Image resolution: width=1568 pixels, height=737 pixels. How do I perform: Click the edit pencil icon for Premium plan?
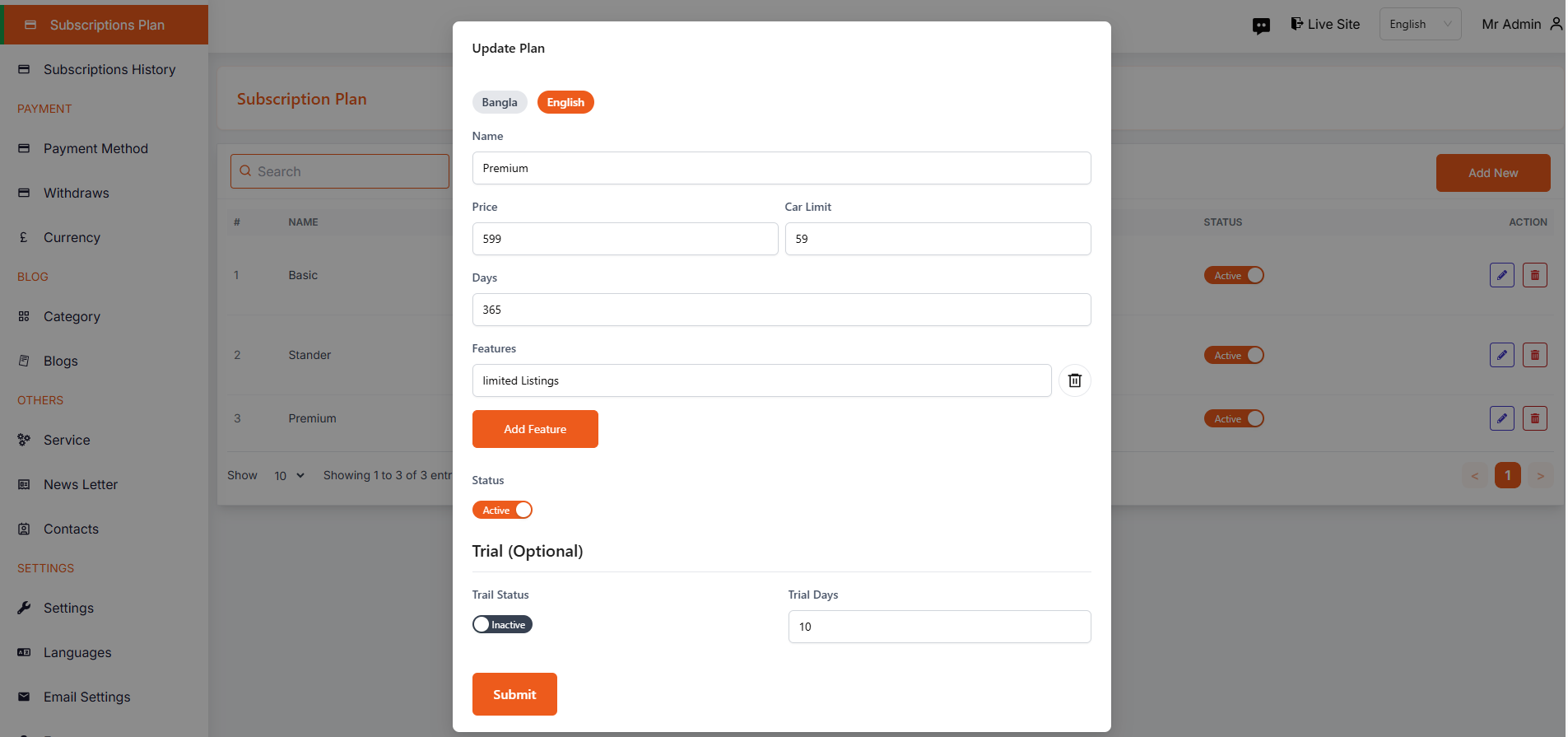1501,418
